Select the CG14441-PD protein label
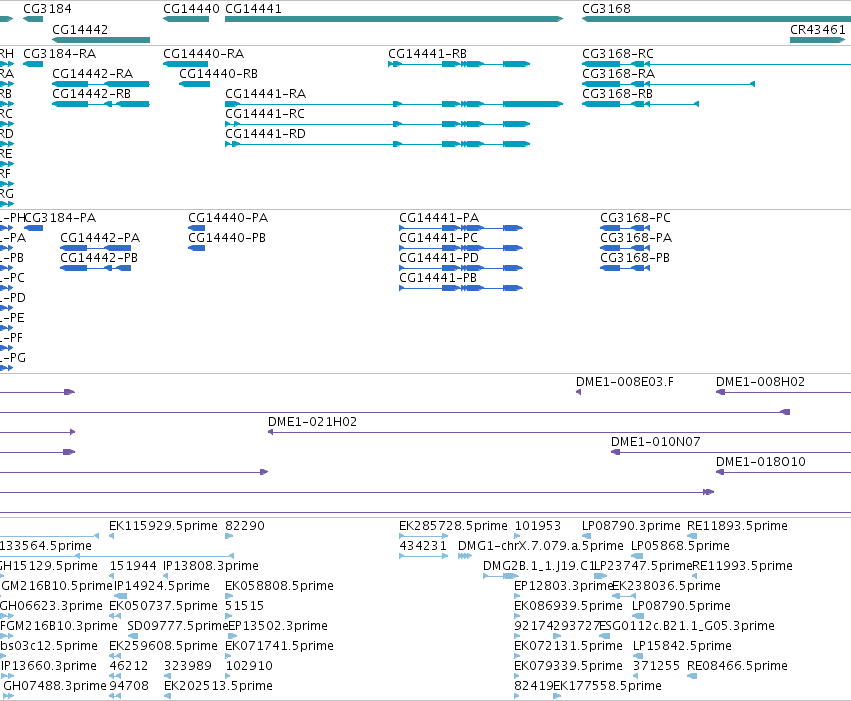This screenshot has width=851, height=701. coord(439,258)
